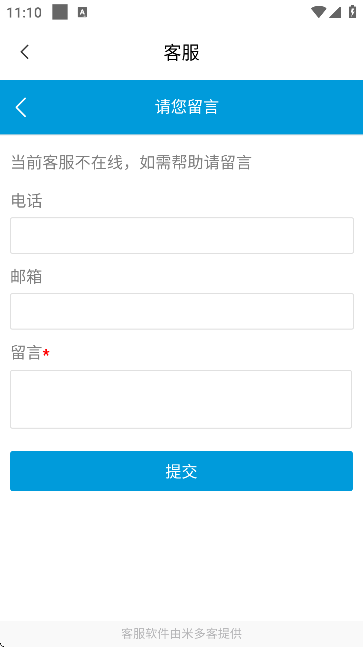Submit the form with the 提交 button
363x647 pixels.
coord(182,471)
